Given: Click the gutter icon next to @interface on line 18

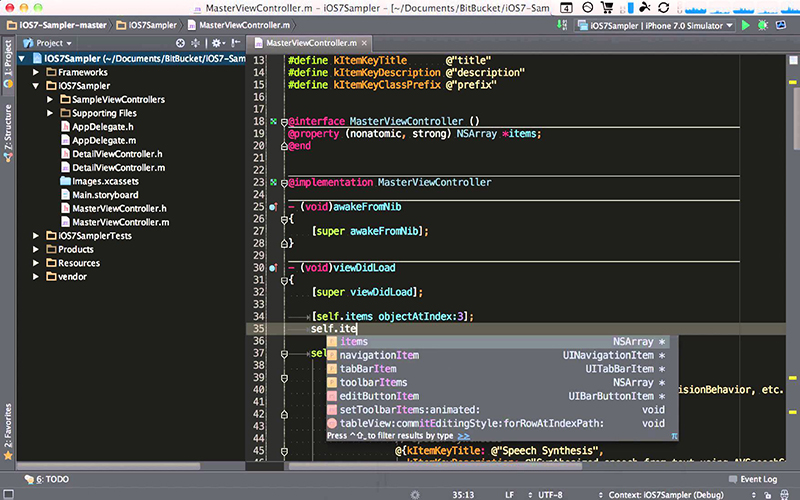Looking at the screenshot, I should pyautogui.click(x=273, y=121).
